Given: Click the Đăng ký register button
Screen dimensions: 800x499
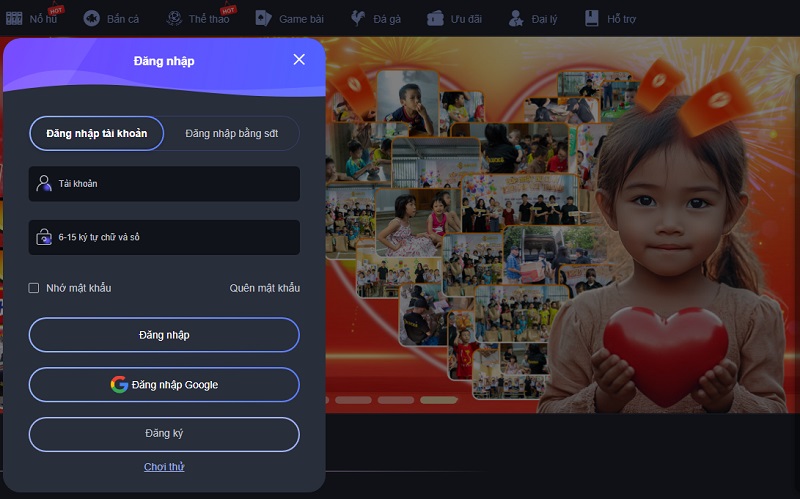Looking at the screenshot, I should tap(164, 434).
